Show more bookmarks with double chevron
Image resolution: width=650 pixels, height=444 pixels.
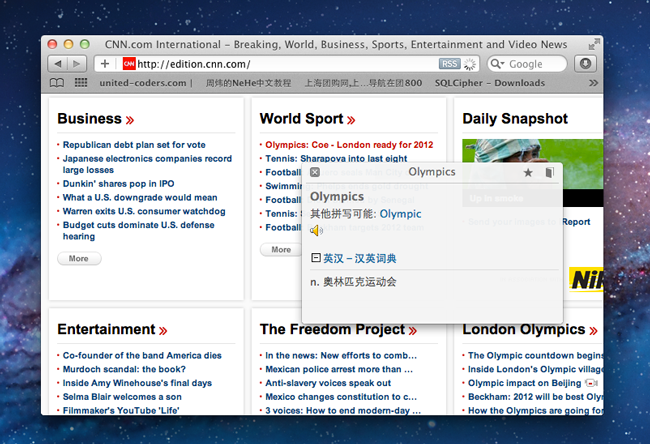tap(593, 83)
